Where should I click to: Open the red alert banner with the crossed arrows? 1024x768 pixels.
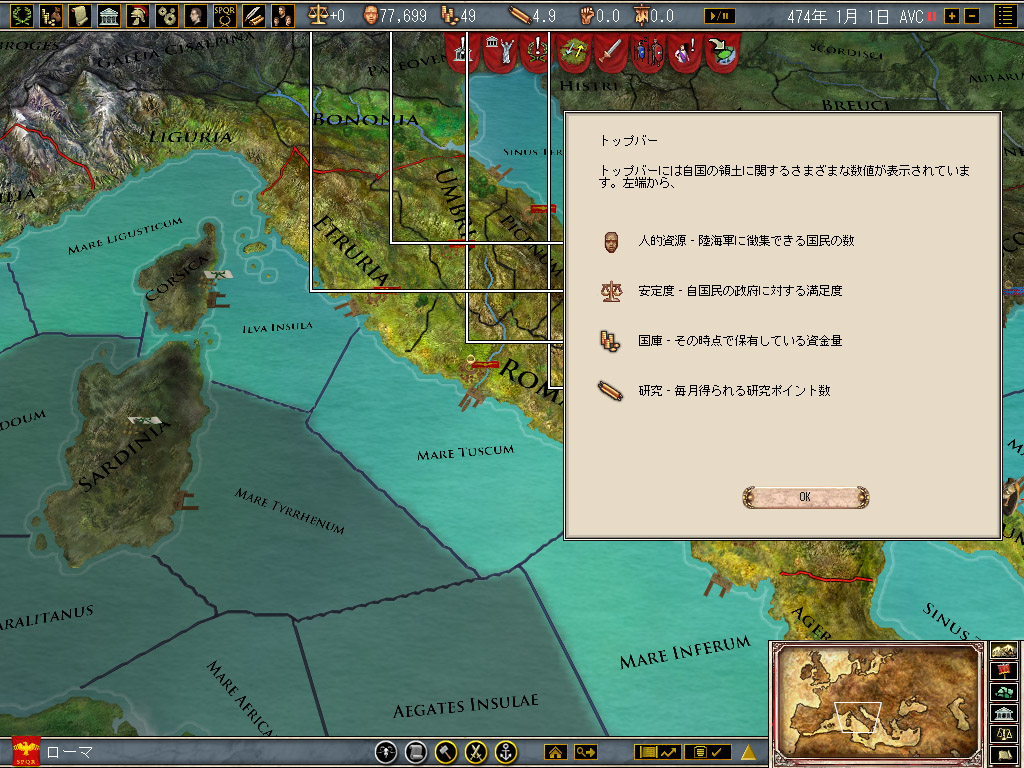(x=575, y=52)
